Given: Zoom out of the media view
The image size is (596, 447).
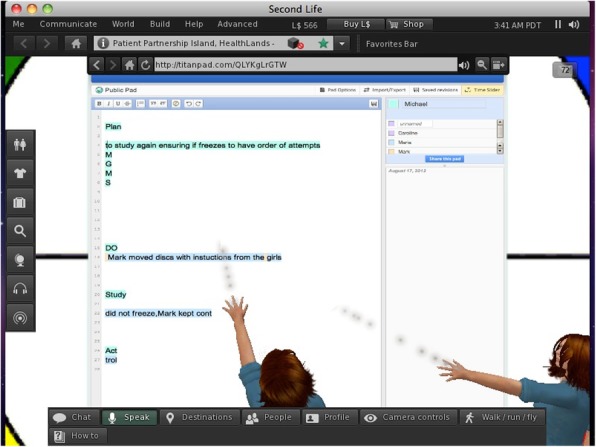Looking at the screenshot, I should pos(482,65).
